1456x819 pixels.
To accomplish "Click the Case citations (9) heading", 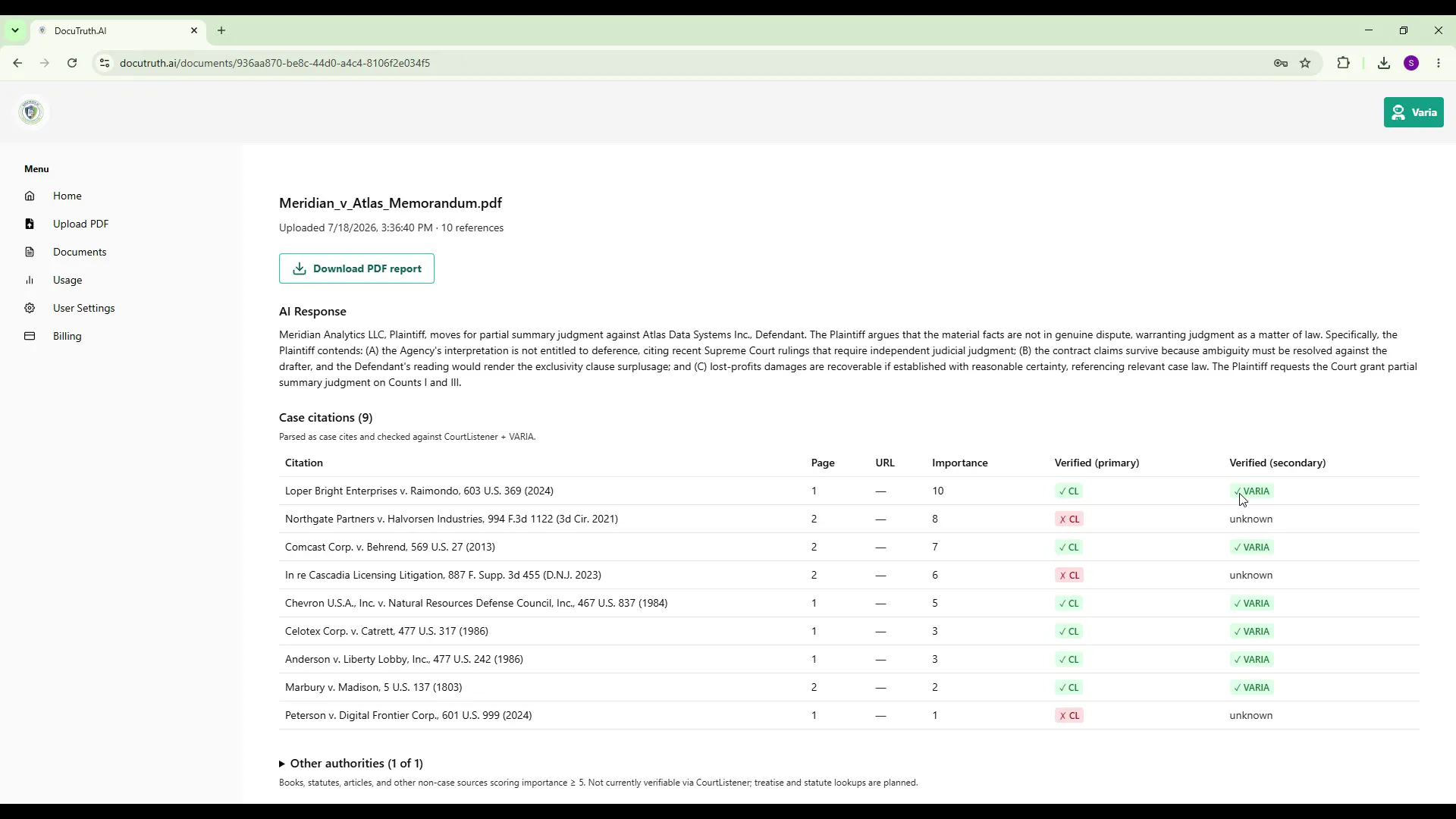I will [x=326, y=417].
